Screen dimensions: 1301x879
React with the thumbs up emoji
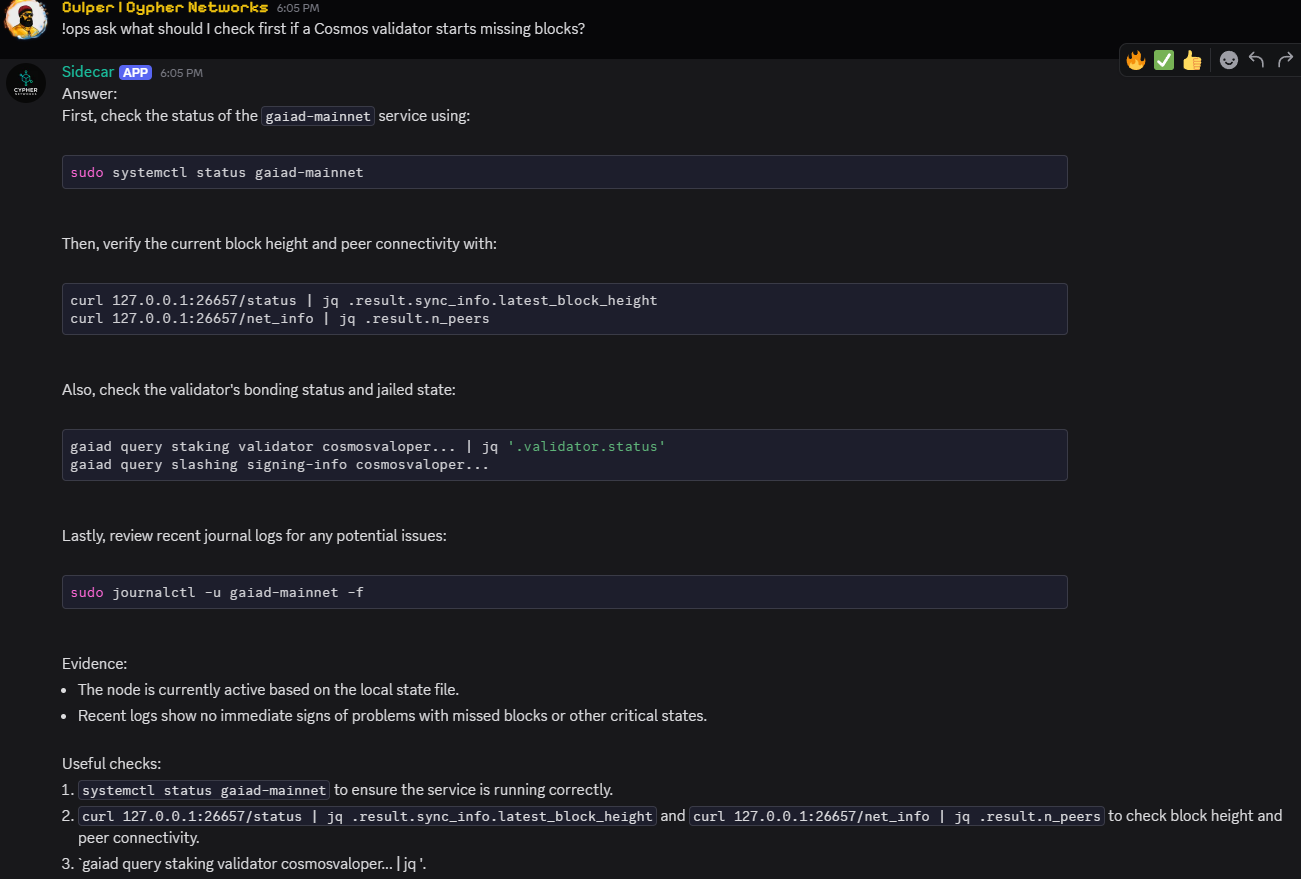pyautogui.click(x=1191, y=60)
